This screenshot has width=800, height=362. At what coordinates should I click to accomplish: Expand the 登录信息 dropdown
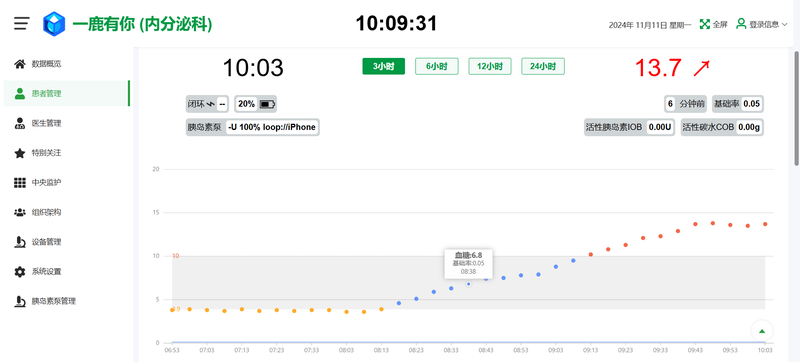(x=762, y=24)
